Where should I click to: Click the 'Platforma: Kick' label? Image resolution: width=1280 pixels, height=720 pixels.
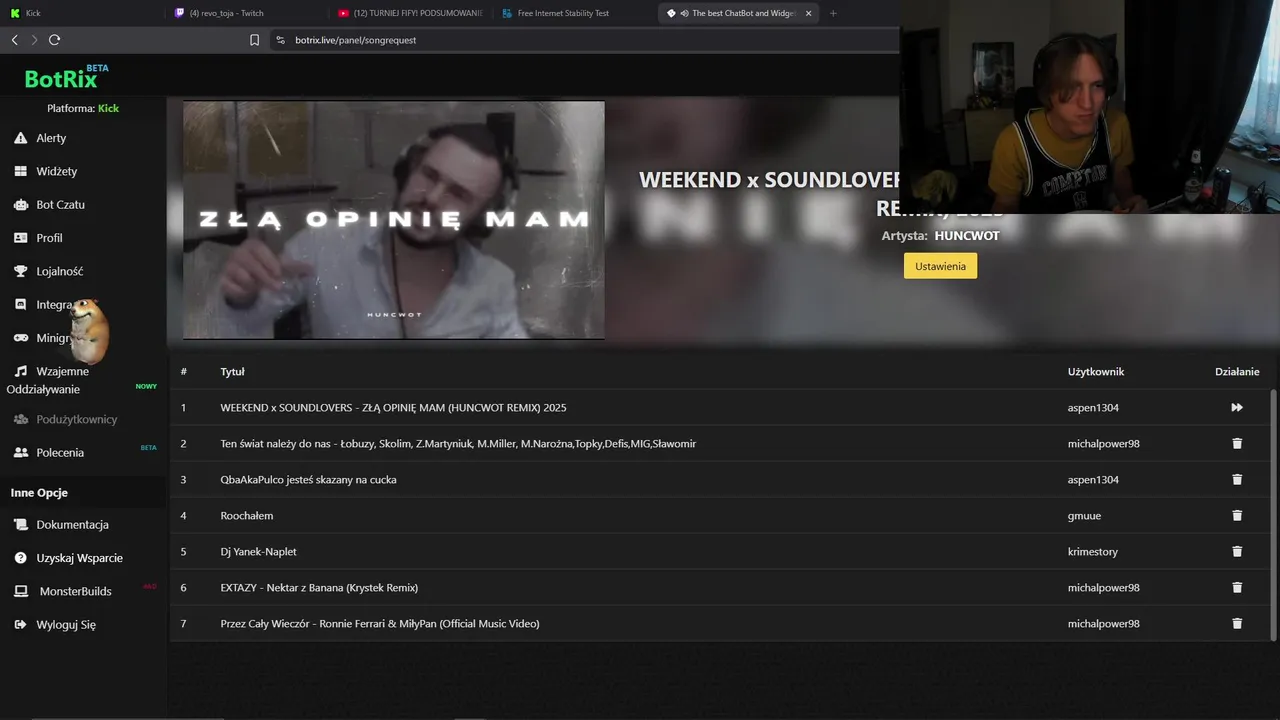(83, 108)
